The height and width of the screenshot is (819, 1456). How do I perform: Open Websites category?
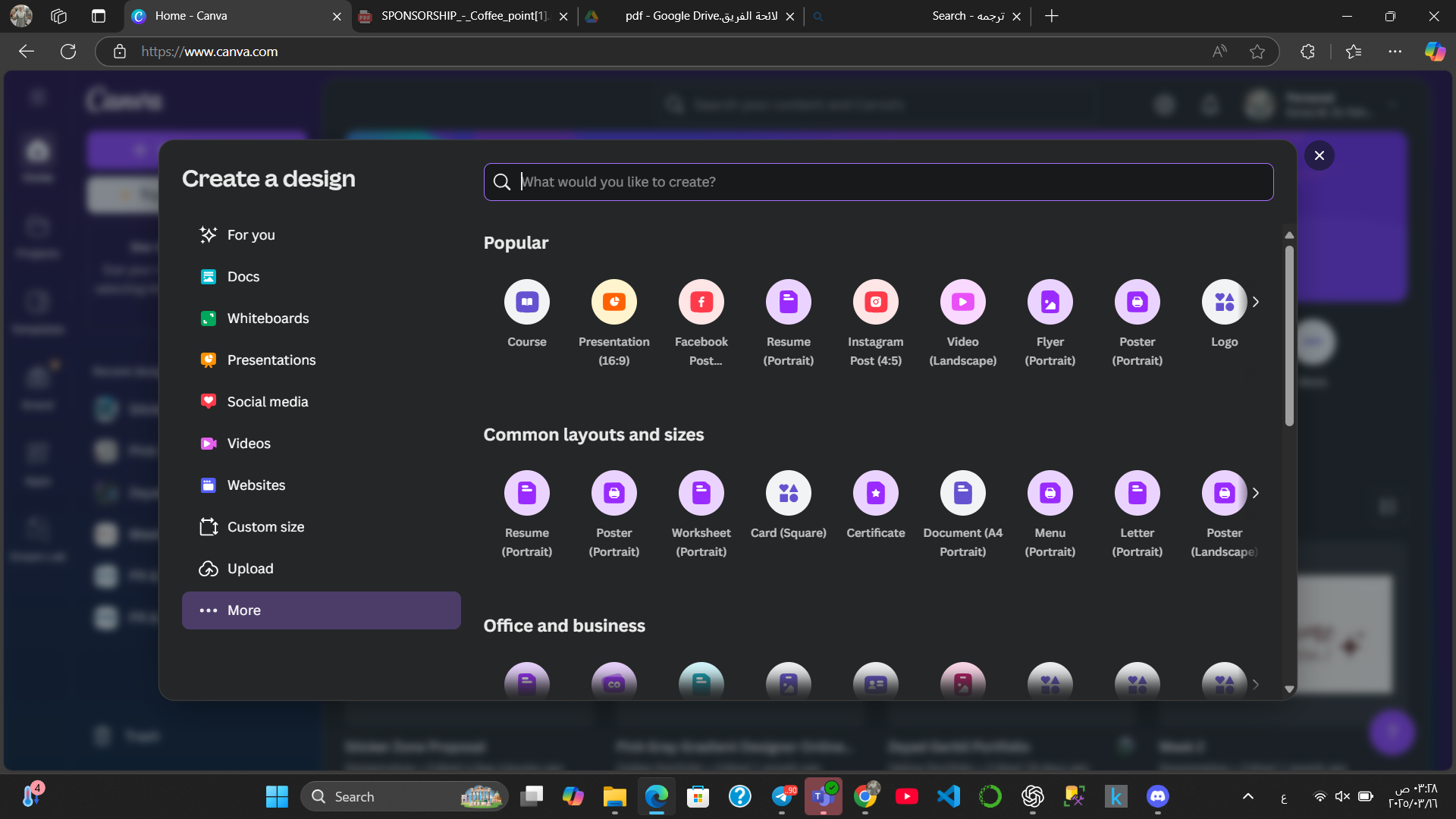[321, 485]
